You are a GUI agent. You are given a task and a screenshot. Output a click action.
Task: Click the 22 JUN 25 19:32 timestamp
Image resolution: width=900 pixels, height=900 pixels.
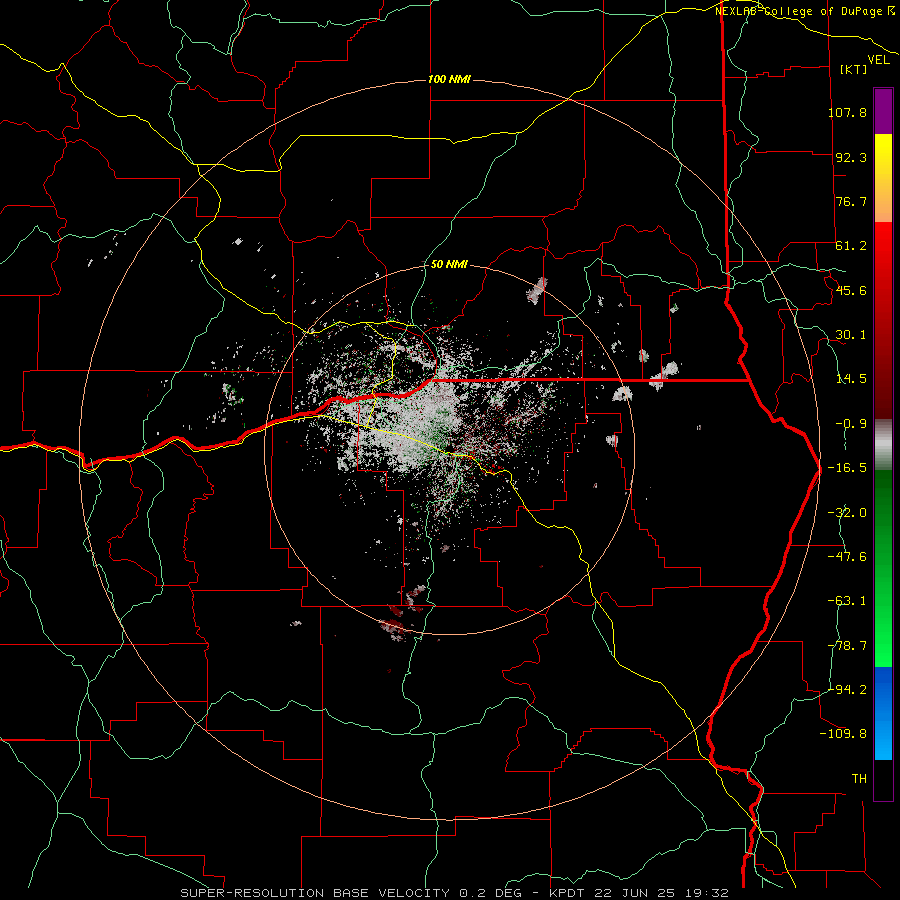click(x=660, y=893)
